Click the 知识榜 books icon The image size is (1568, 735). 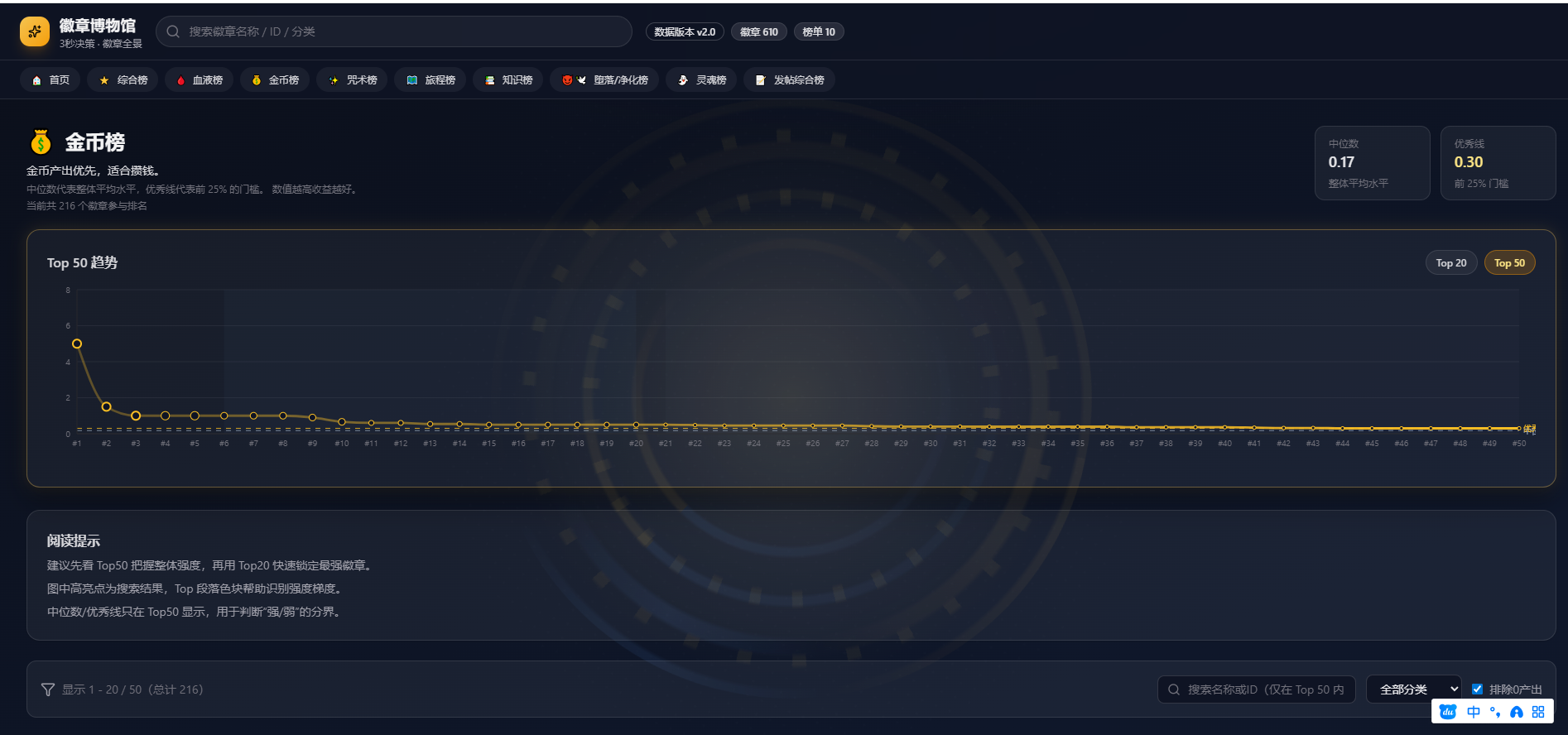490,80
